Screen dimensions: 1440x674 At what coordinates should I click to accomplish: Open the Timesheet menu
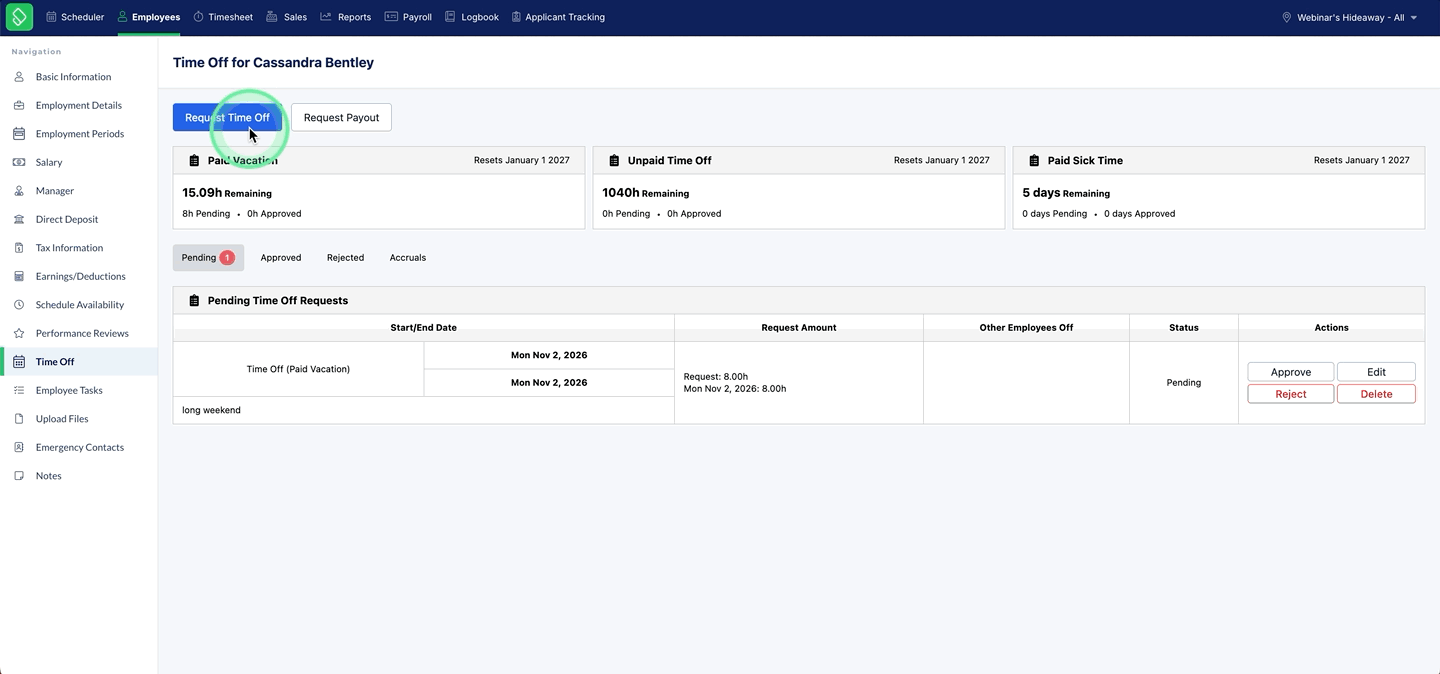tap(223, 17)
